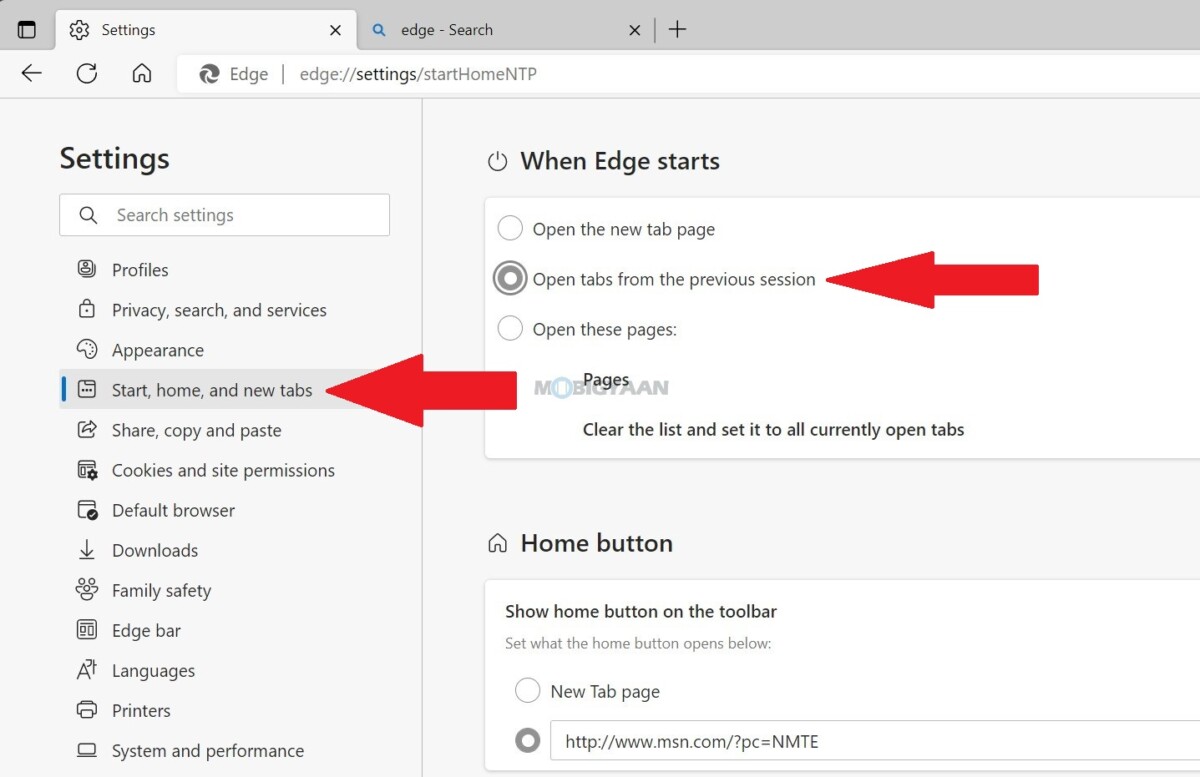Click the browser back arrow button

[x=32, y=73]
